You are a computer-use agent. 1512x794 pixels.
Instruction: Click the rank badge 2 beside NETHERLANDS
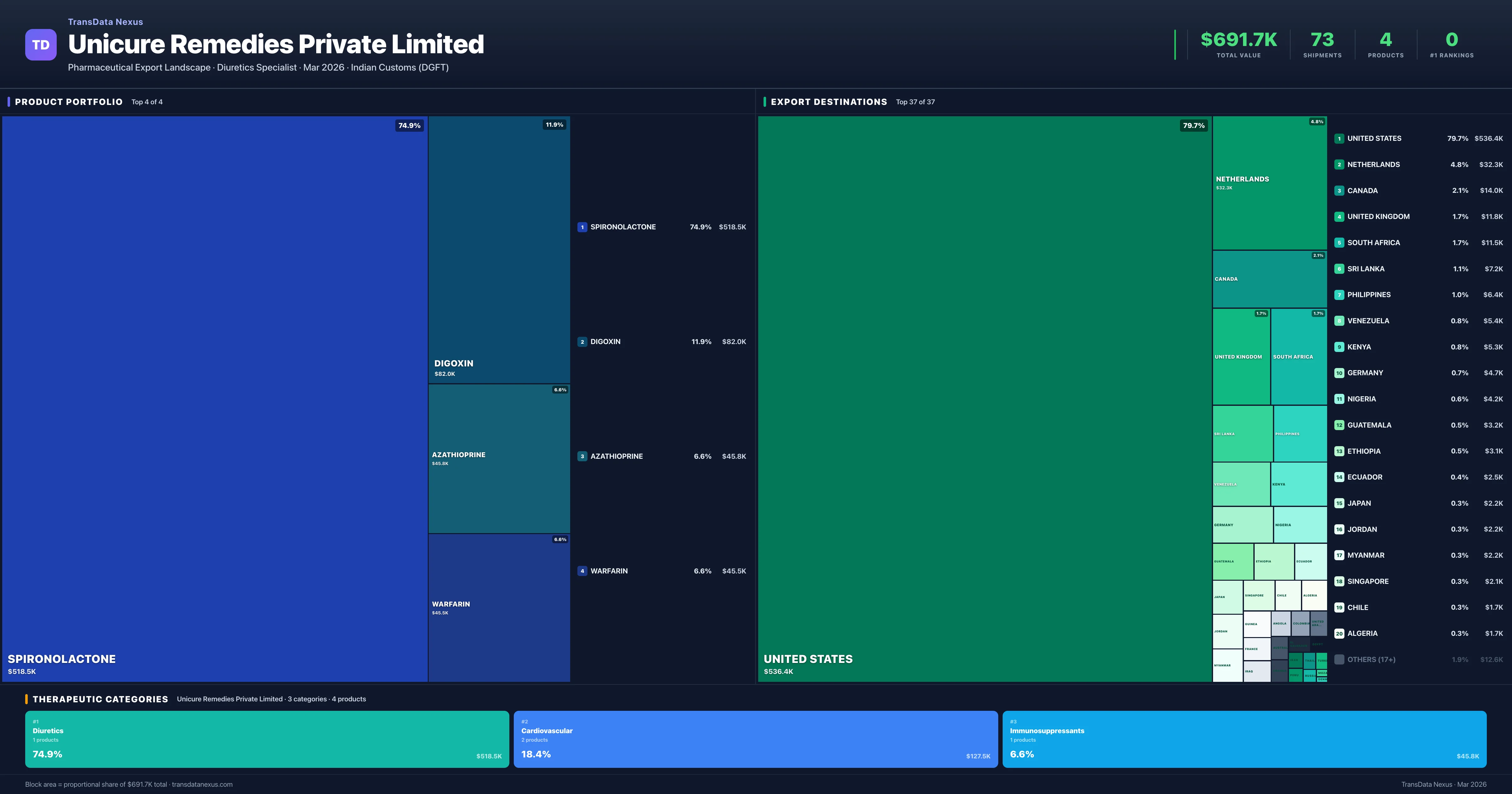point(1339,164)
